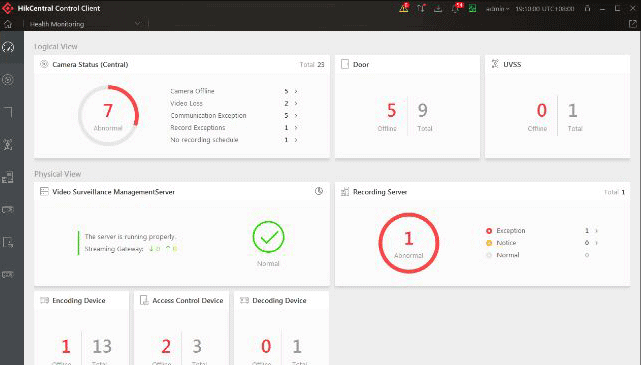Select the real-time overview gauge sidebar icon
Viewport: 641px width, 365px height.
tap(8, 47)
